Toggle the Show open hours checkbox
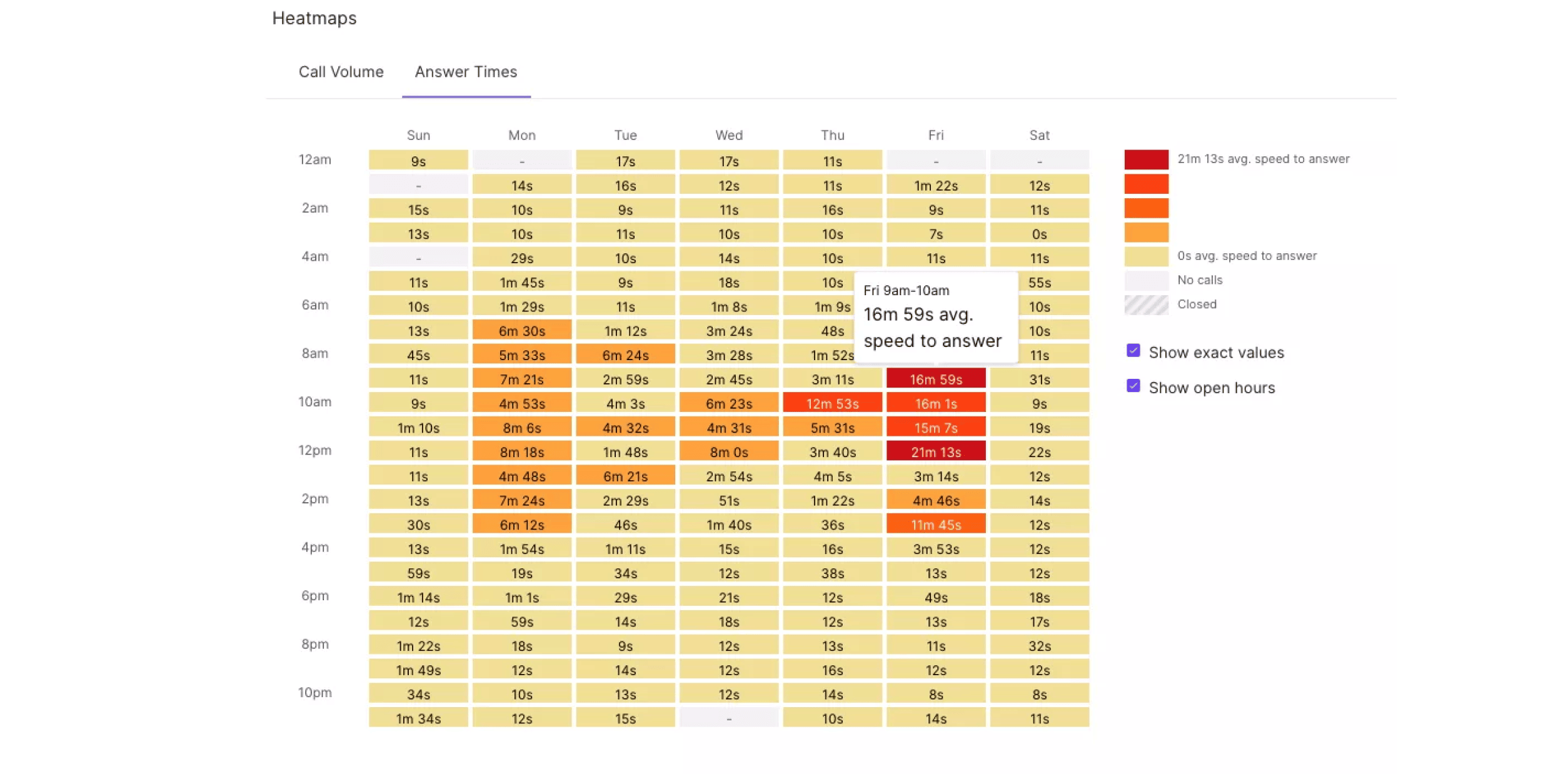Screen dimensions: 1568x774 [1133, 386]
